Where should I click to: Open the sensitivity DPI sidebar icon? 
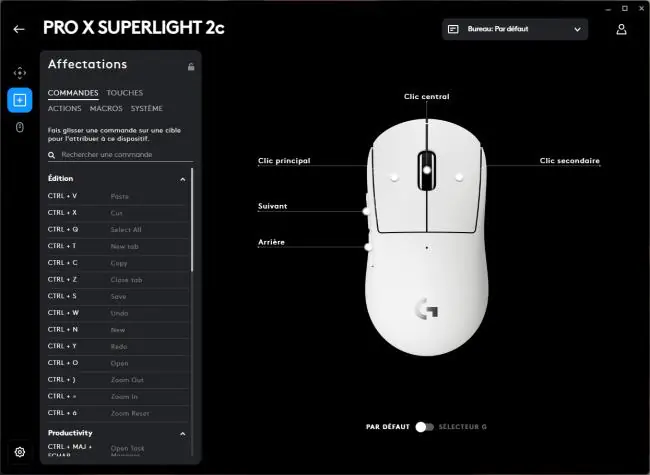pyautogui.click(x=19, y=73)
